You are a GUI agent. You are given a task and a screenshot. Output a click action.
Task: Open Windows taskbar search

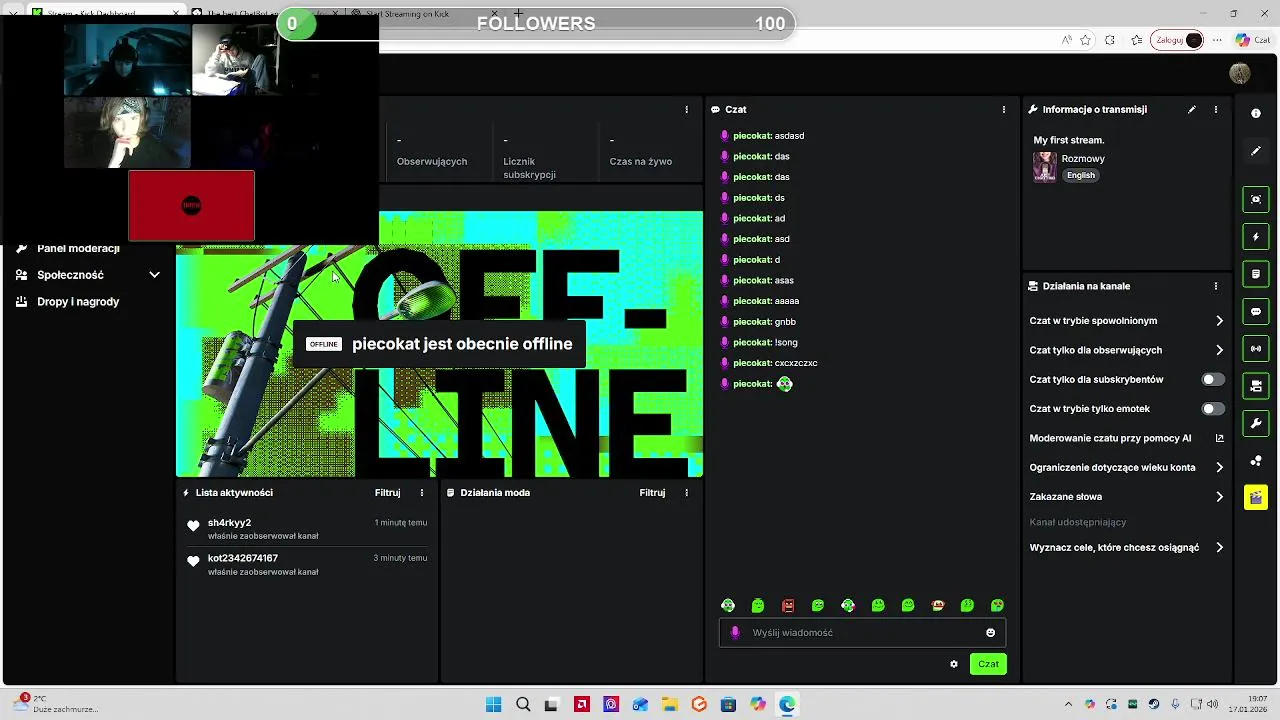pyautogui.click(x=523, y=704)
